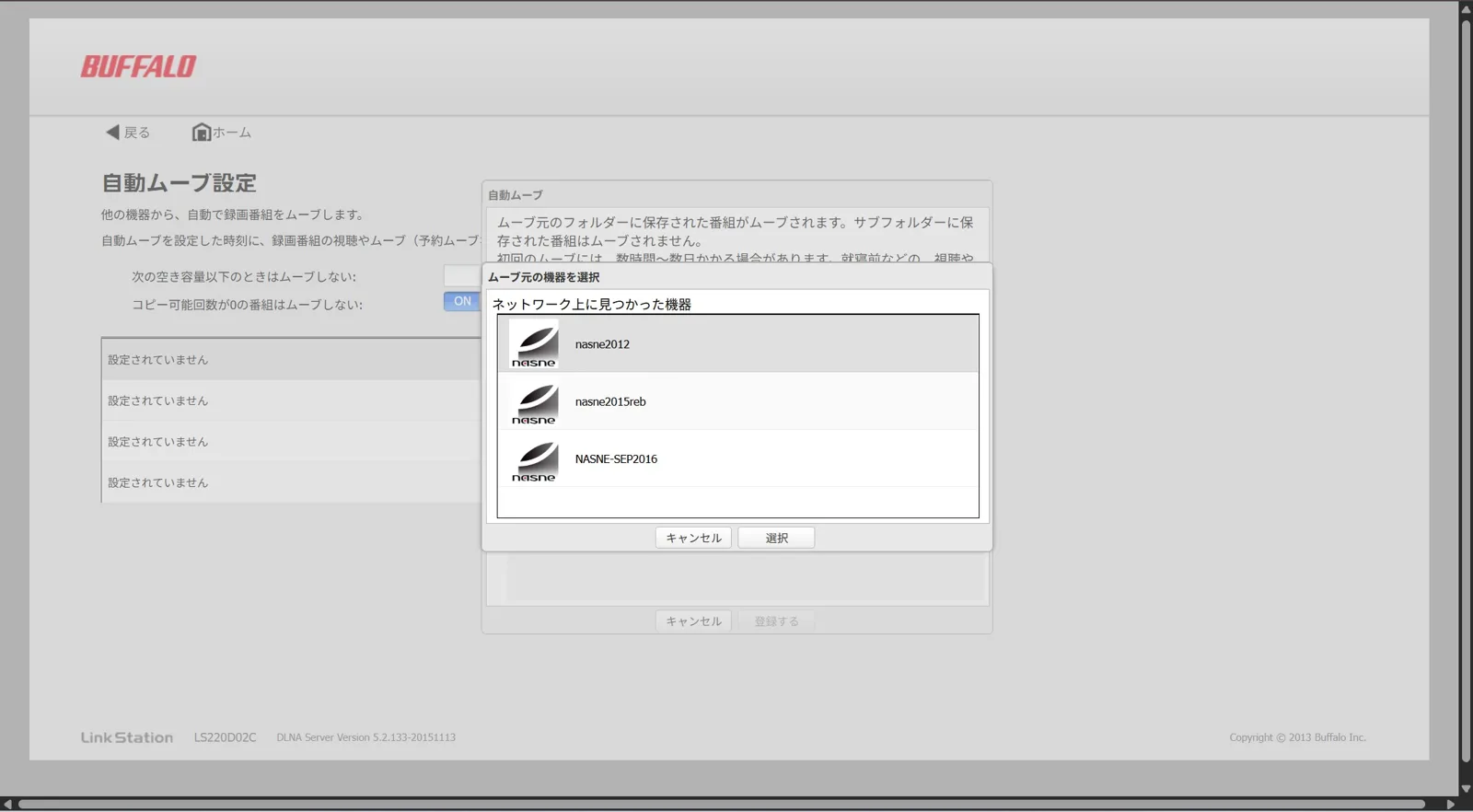Click the LinkStation logo in footer
1473x812 pixels.
tap(127, 737)
